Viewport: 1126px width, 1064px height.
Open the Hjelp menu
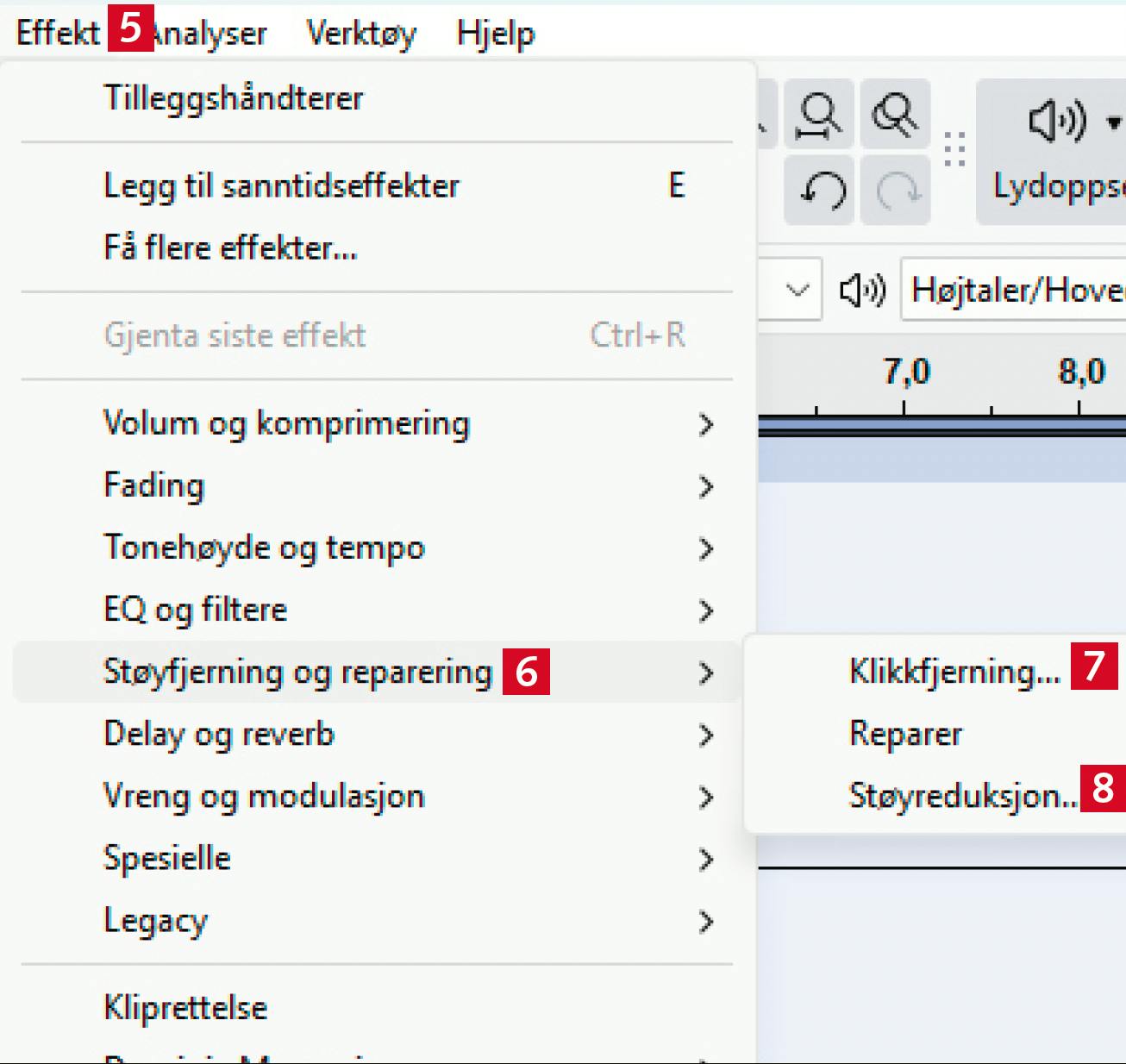click(495, 34)
